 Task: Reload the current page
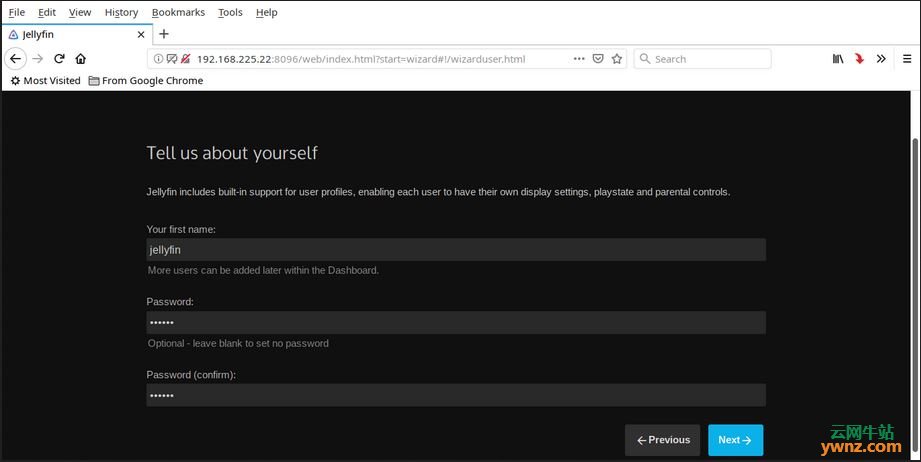(x=59, y=59)
